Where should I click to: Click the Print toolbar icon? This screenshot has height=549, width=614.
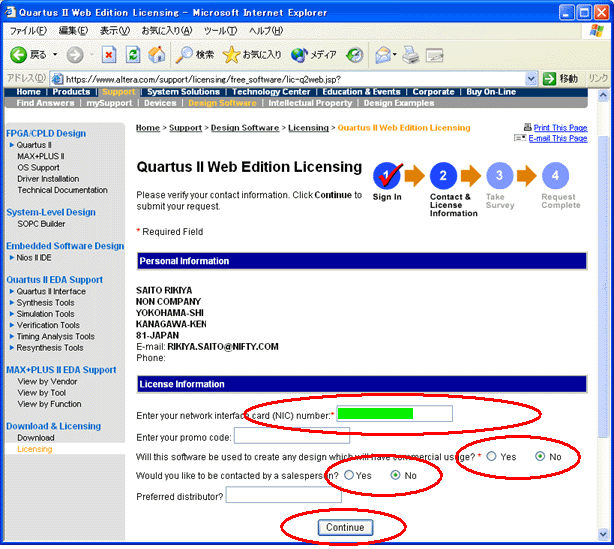click(x=411, y=54)
